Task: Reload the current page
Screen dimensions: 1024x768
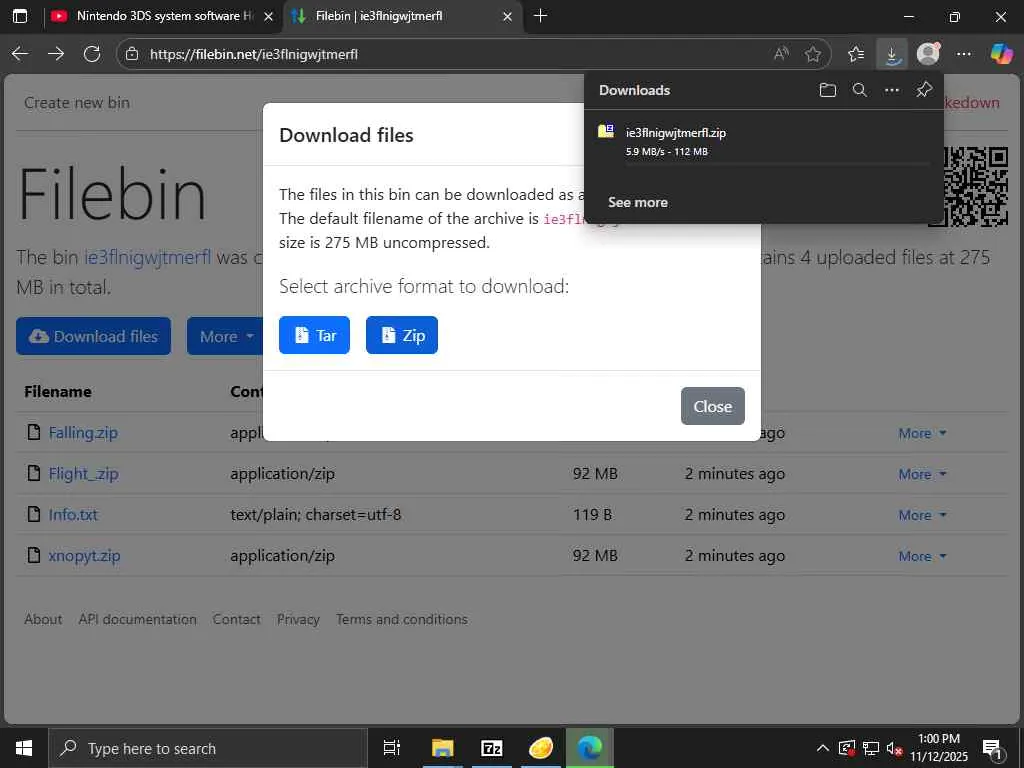Action: point(92,54)
